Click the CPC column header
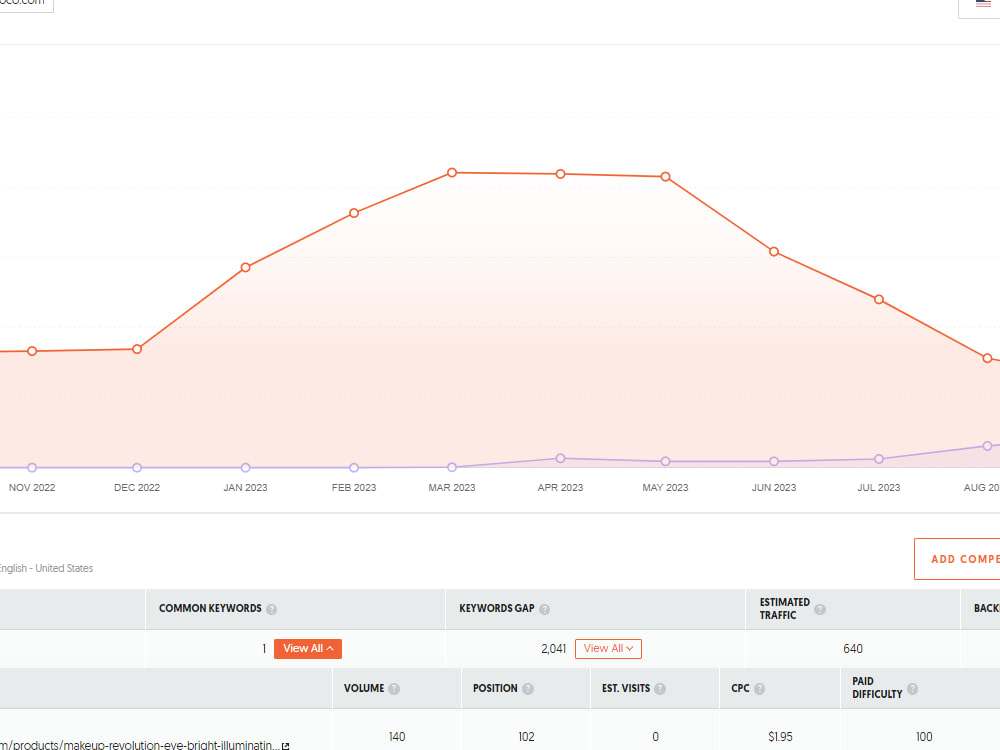This screenshot has width=1000, height=750. pos(740,688)
